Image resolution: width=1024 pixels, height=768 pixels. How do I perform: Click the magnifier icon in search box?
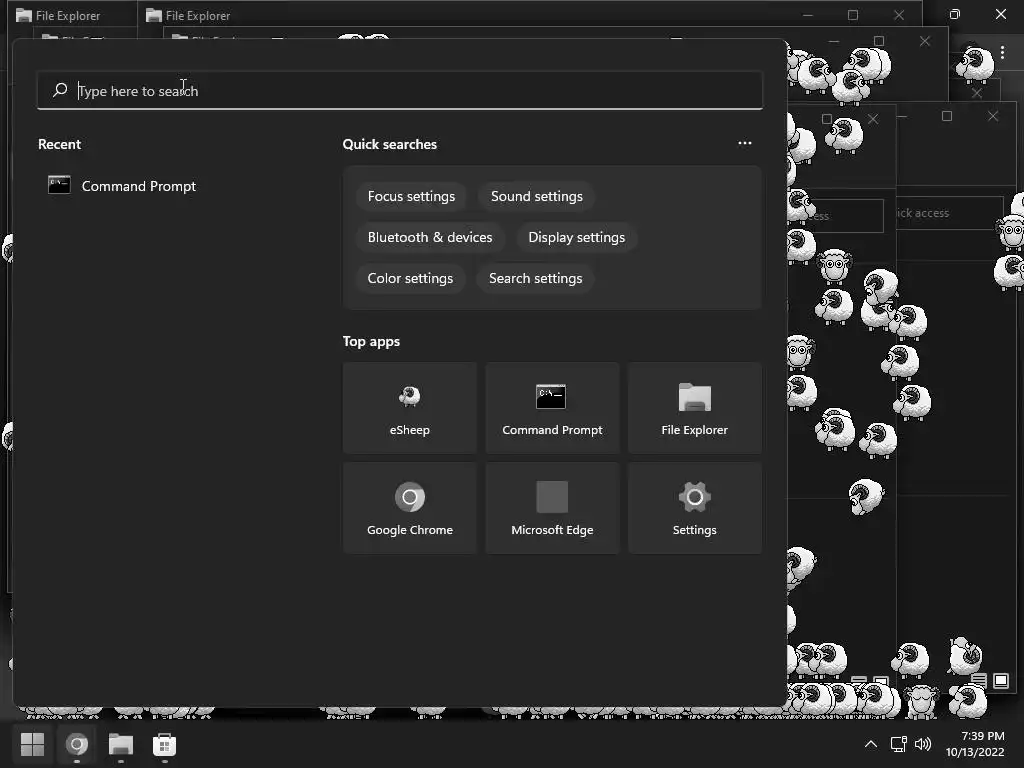click(60, 90)
